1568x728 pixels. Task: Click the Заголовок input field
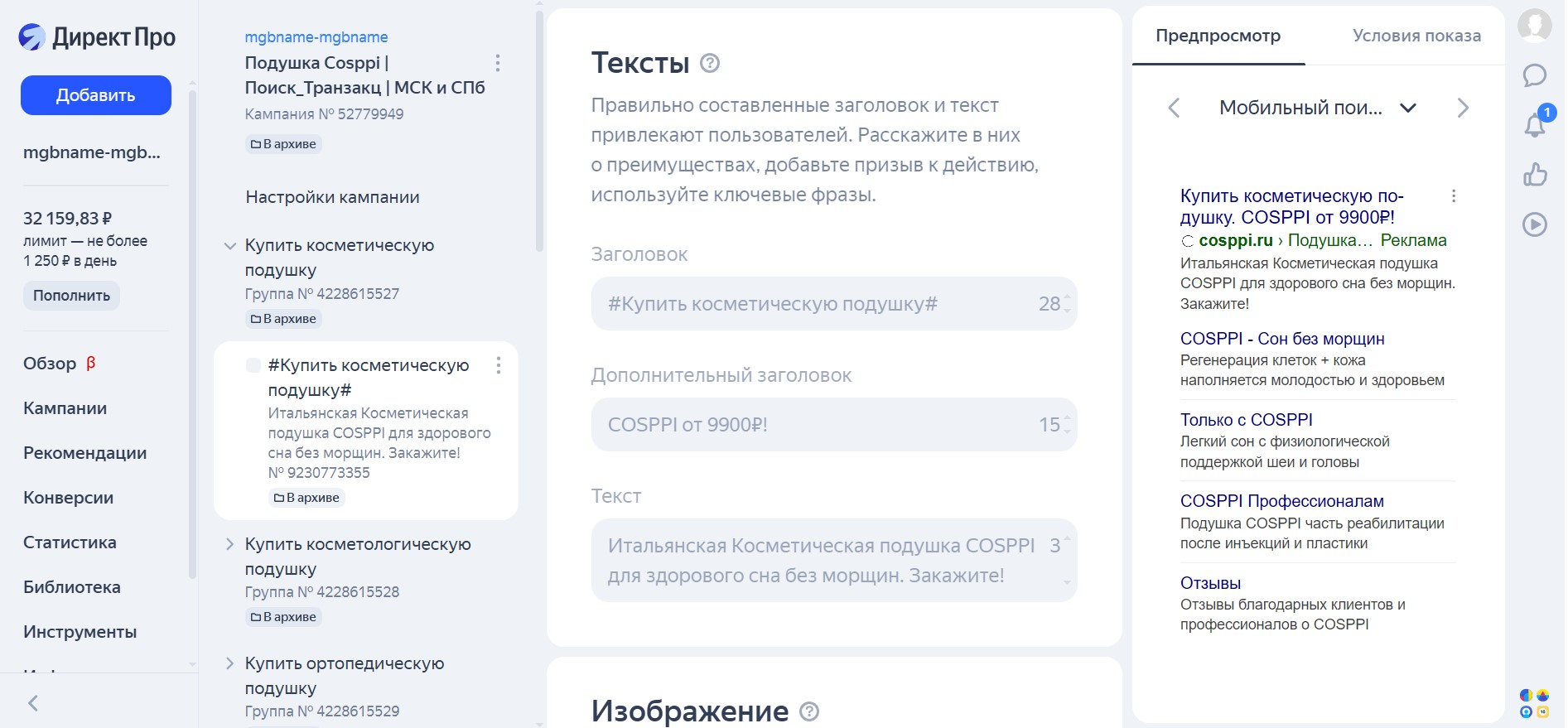click(834, 304)
